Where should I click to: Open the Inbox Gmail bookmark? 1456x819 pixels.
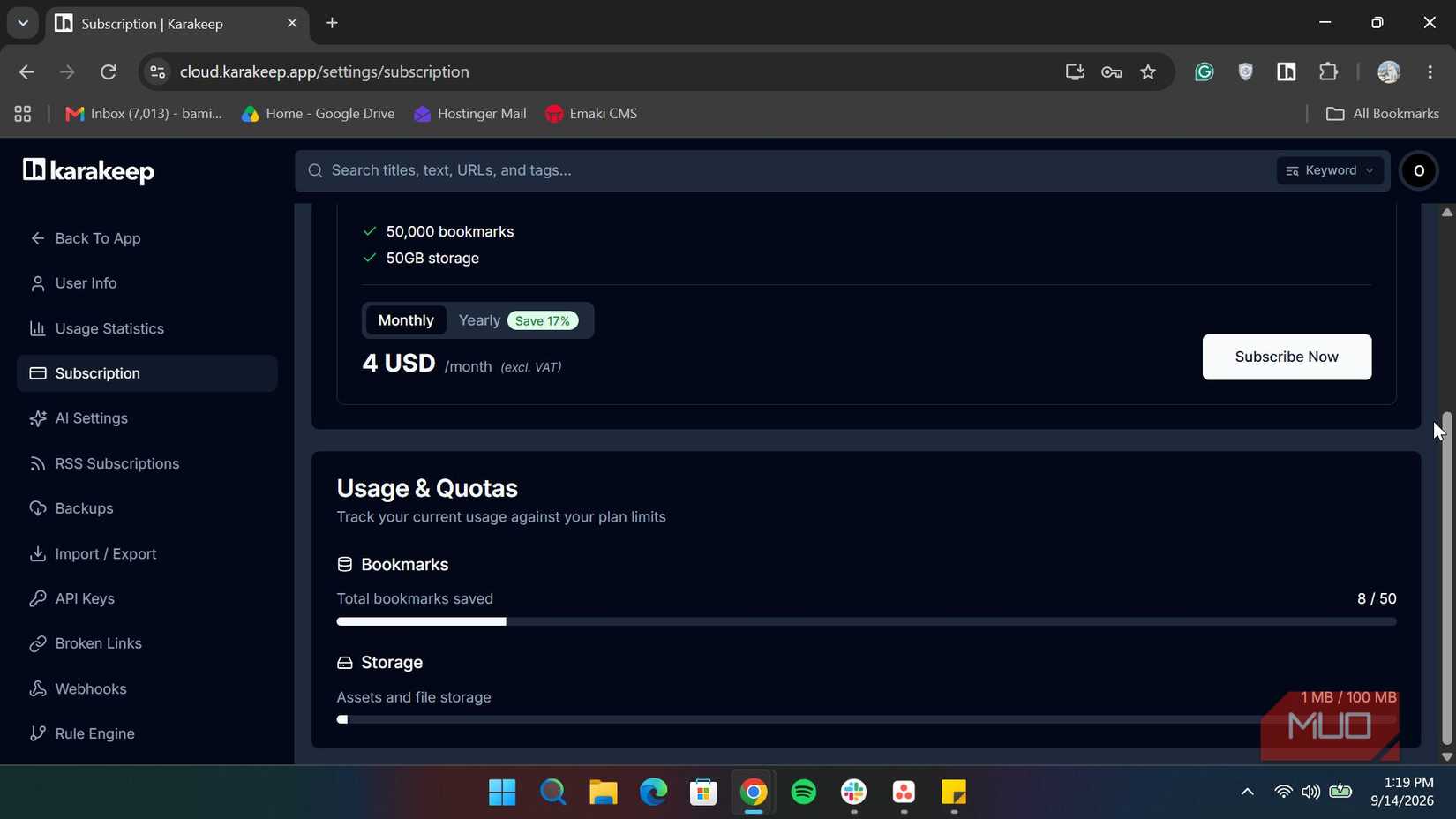[144, 114]
